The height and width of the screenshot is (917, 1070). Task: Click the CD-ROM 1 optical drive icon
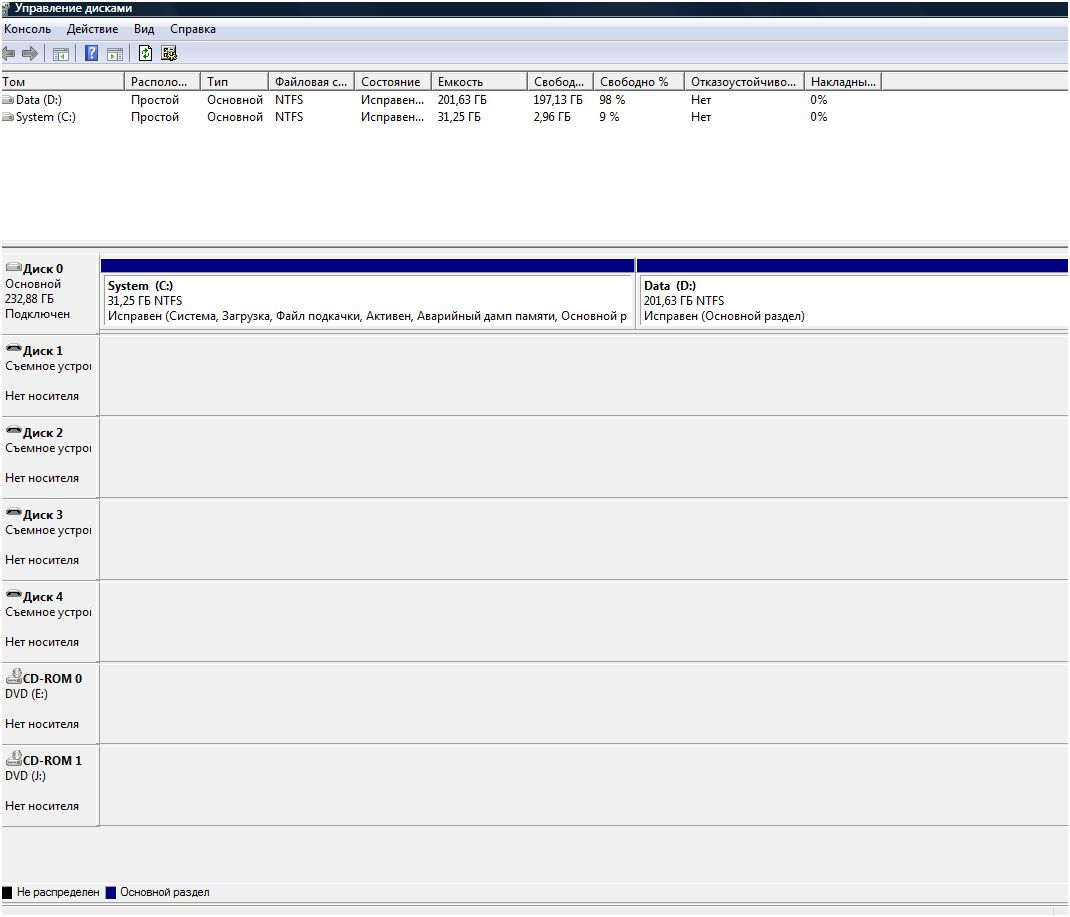pos(14,758)
